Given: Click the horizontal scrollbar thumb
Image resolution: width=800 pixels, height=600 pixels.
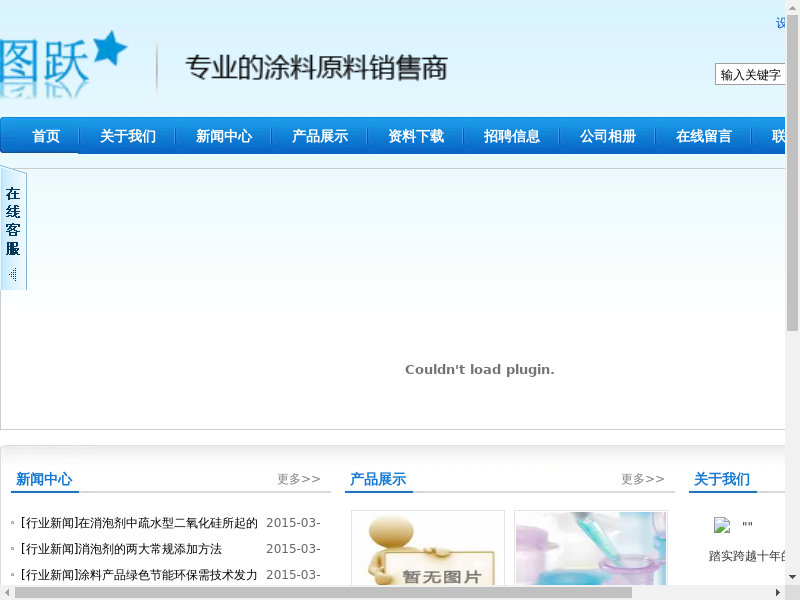Looking at the screenshot, I should 323,592.
